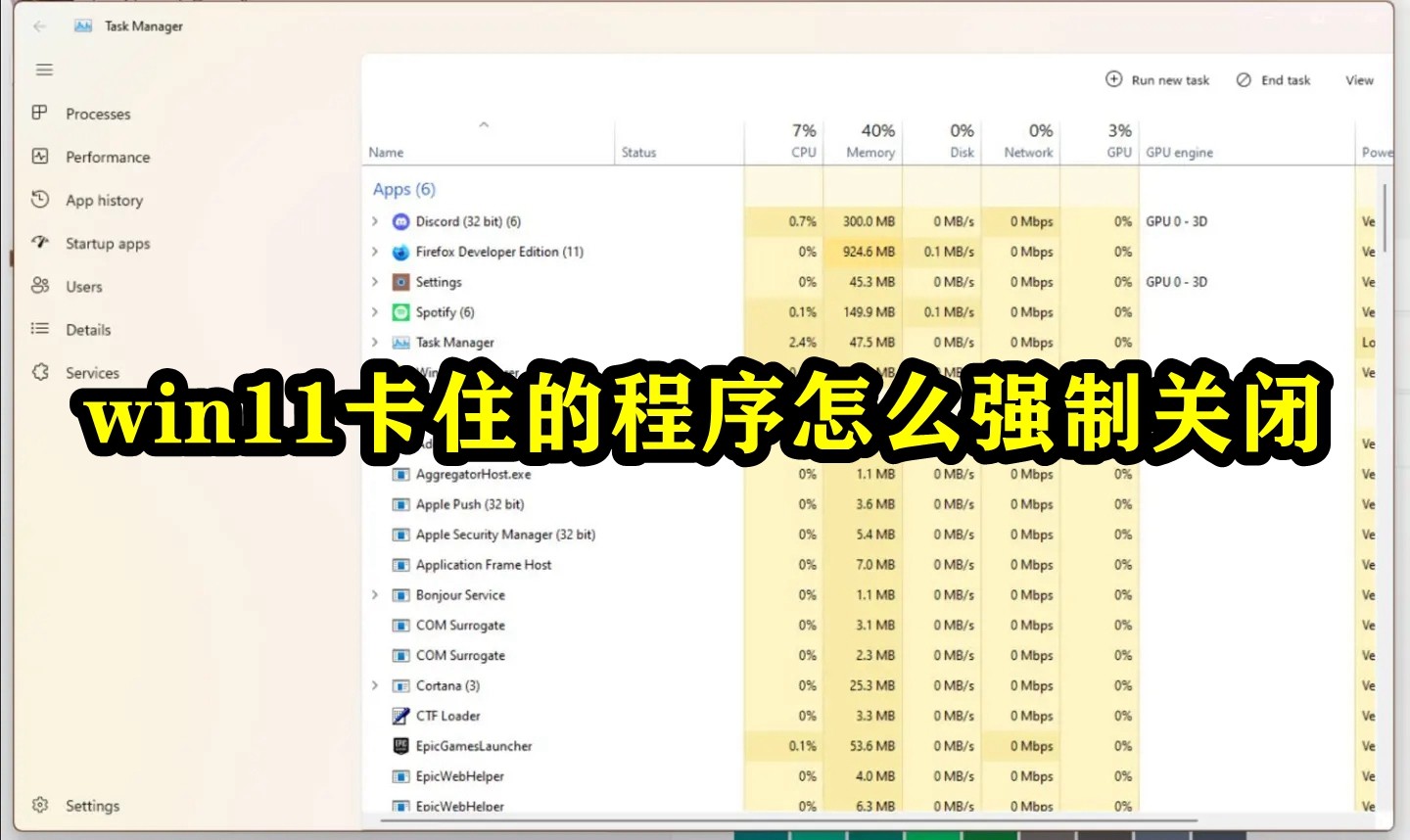Viewport: 1410px width, 840px height.
Task: Click the End task prohibition icon
Action: tap(1244, 80)
